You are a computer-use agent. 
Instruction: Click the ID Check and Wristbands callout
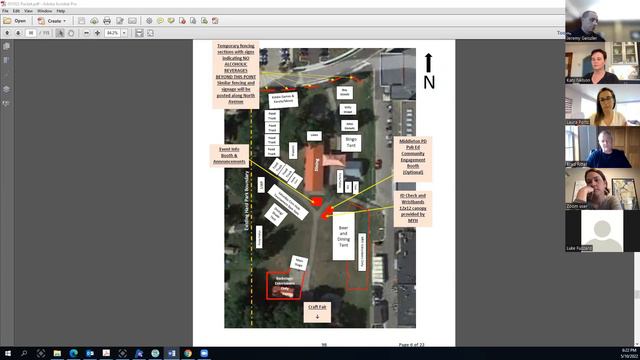[413, 208]
